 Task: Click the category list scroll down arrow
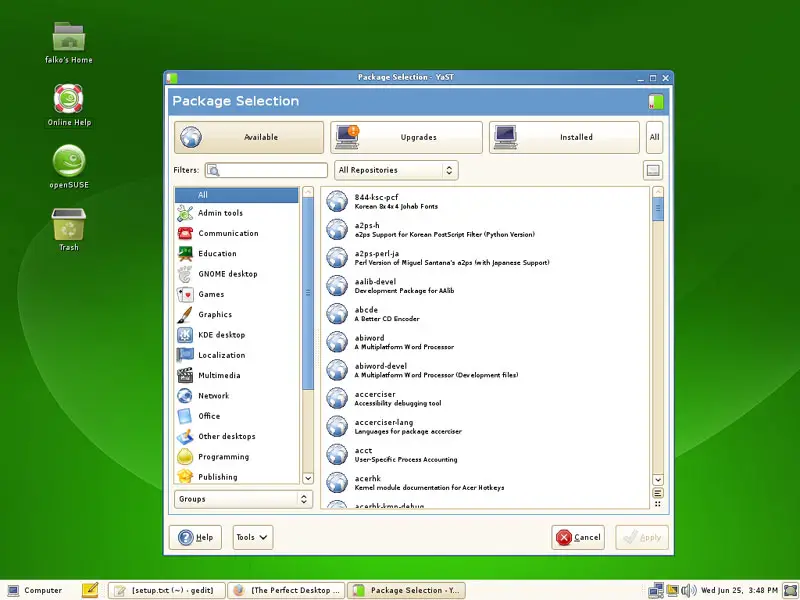click(308, 478)
